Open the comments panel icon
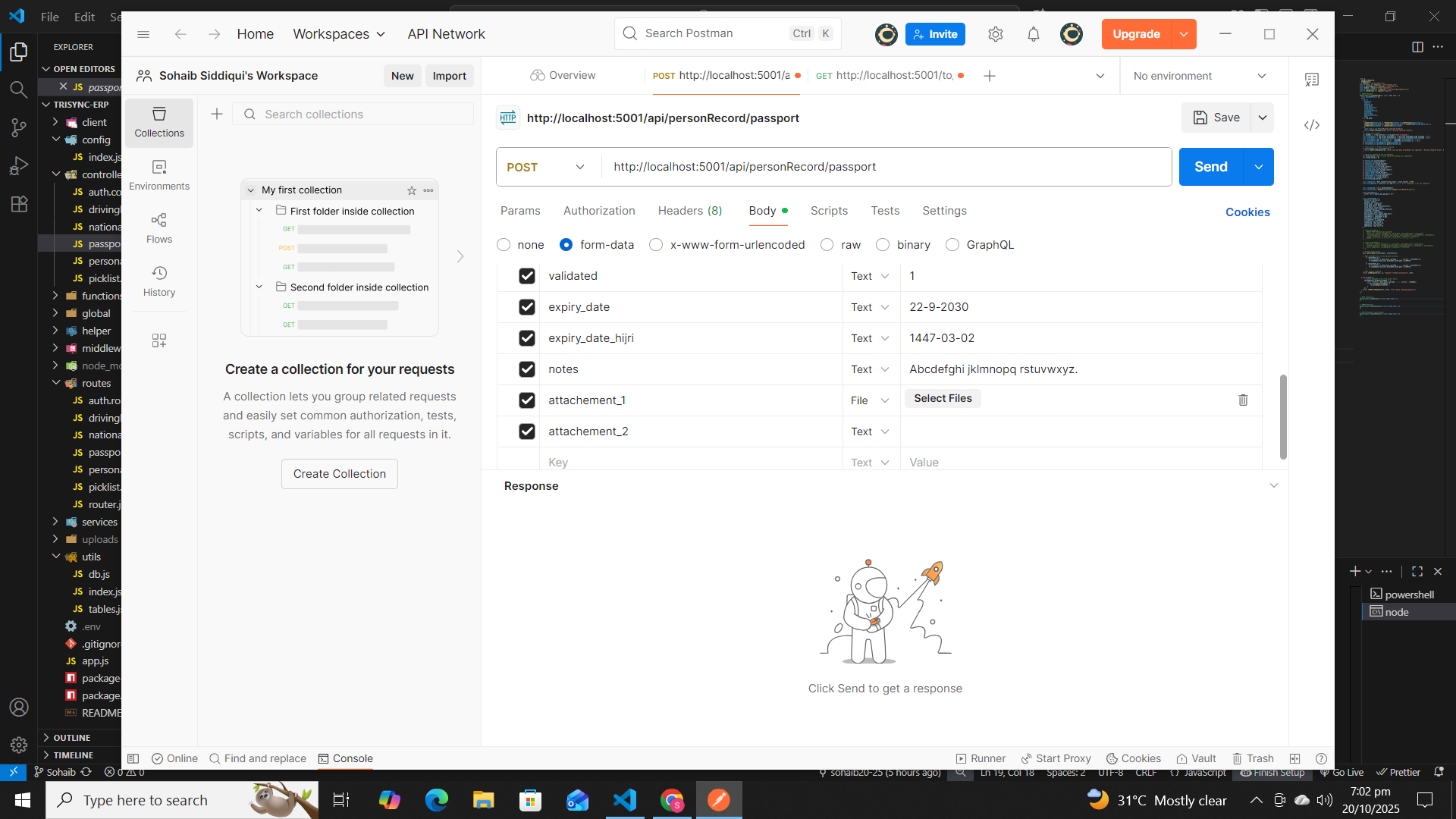Screen dimensions: 1456x819 point(1312,80)
